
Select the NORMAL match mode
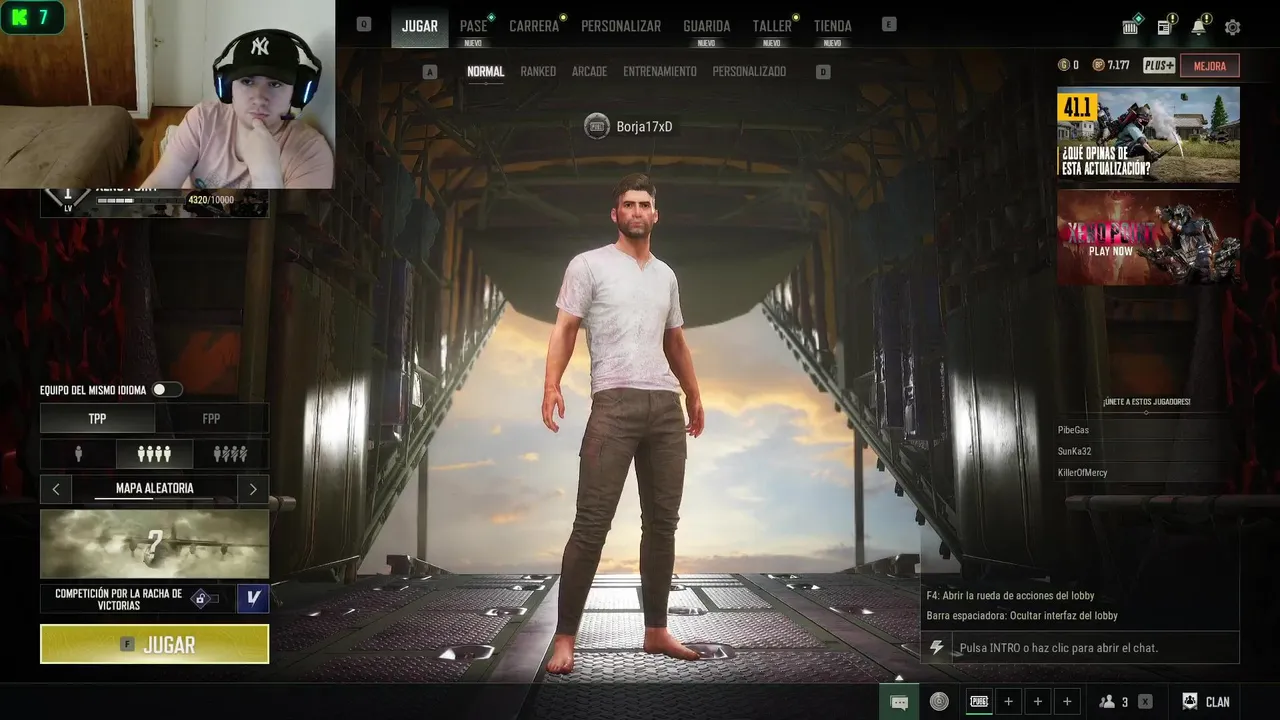pos(486,72)
